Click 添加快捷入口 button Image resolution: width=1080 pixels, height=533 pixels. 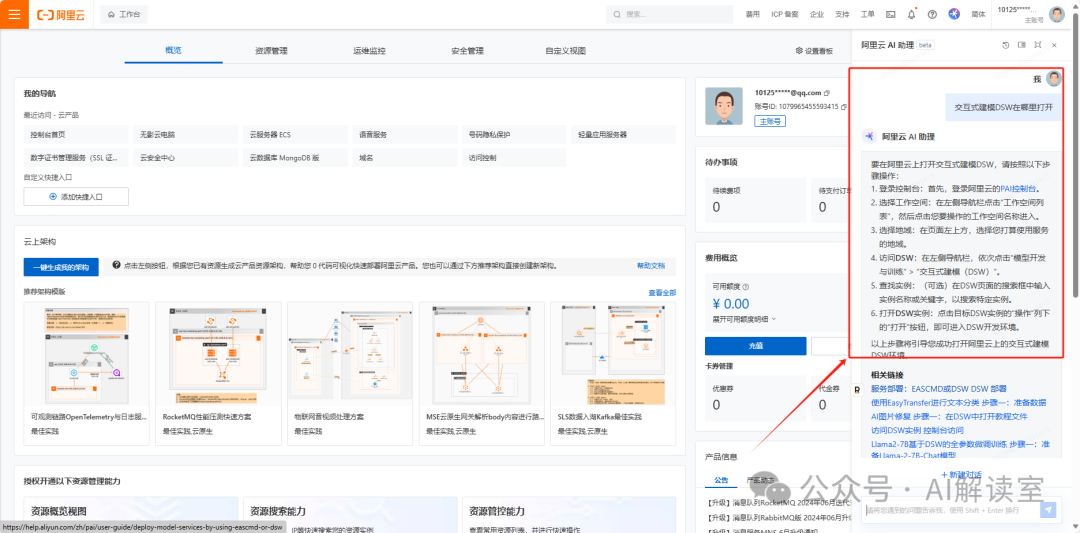coord(76,196)
